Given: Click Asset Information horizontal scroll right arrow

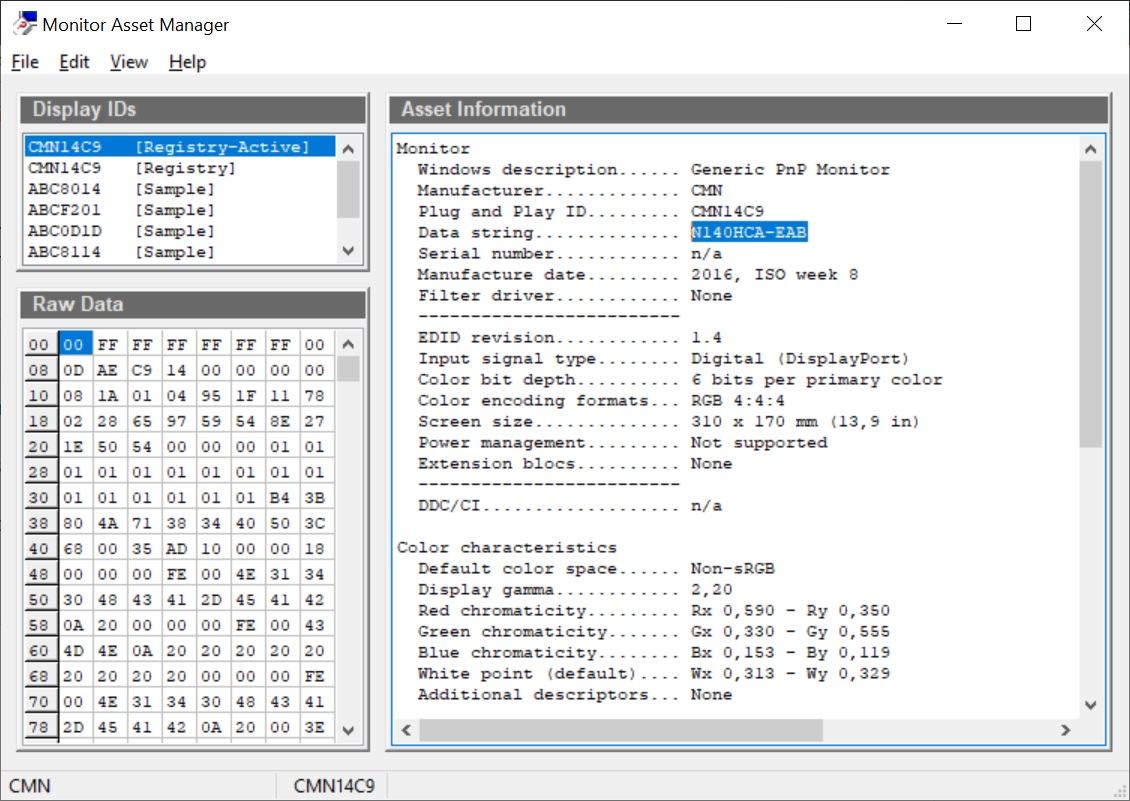Looking at the screenshot, I should pyautogui.click(x=1066, y=730).
